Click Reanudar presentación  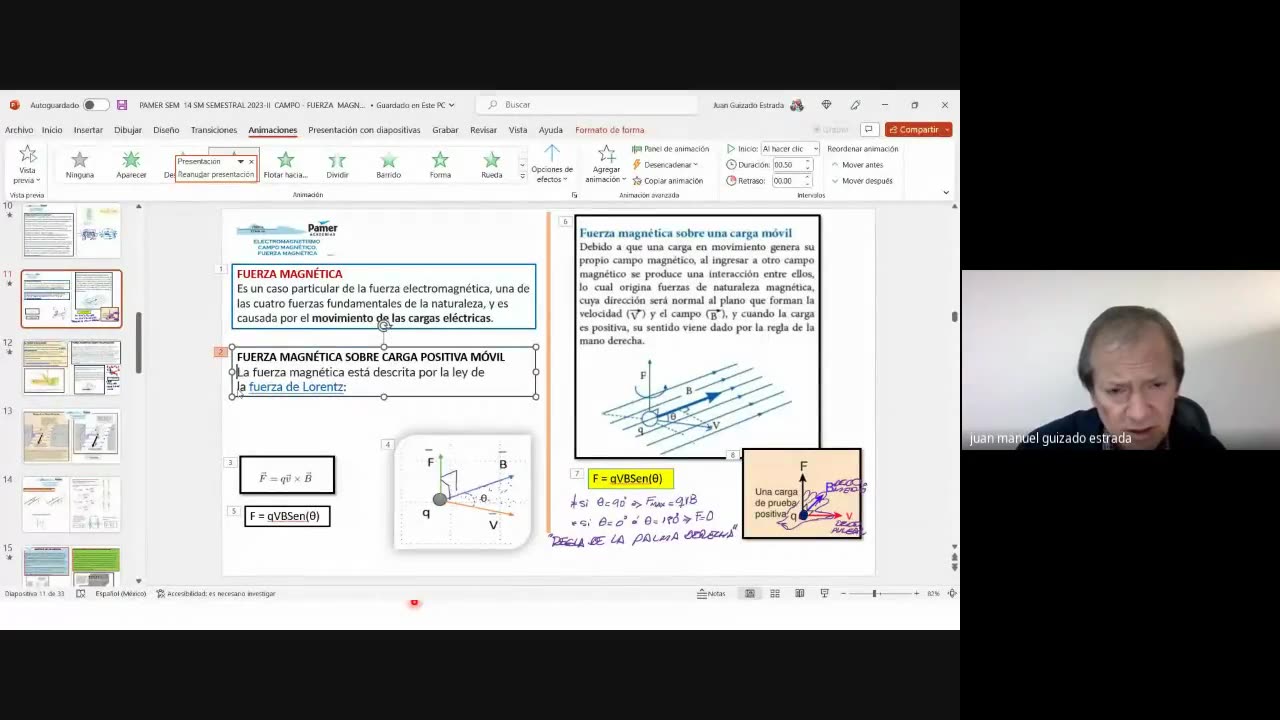216,174
